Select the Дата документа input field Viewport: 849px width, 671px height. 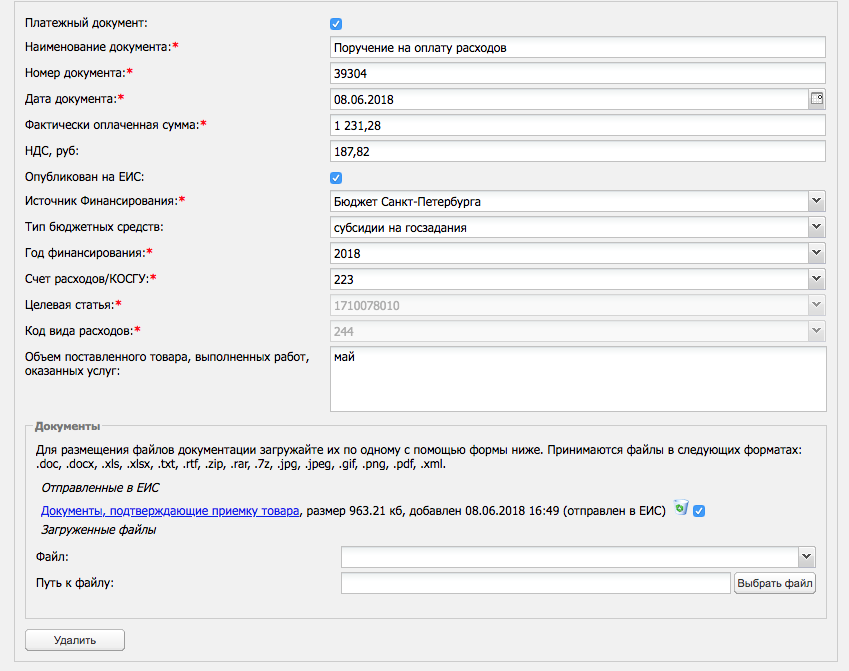pyautogui.click(x=568, y=99)
